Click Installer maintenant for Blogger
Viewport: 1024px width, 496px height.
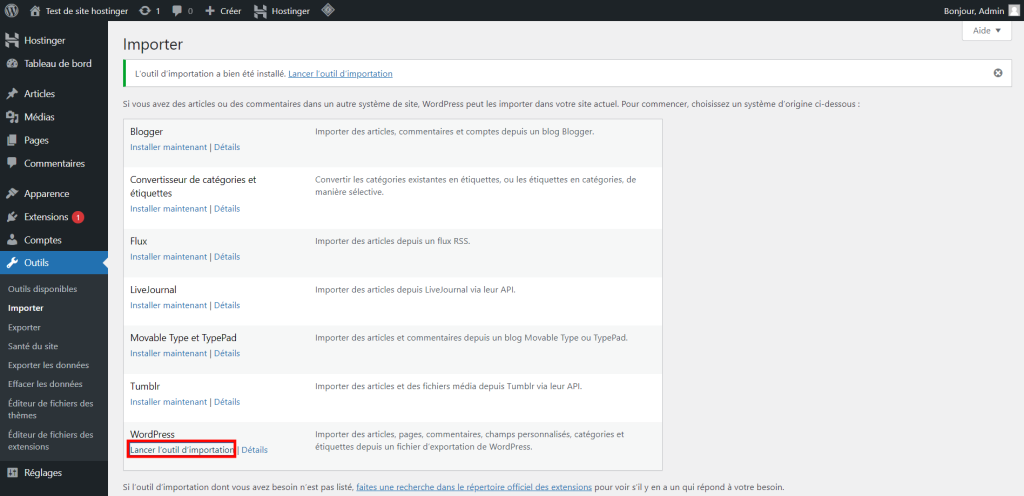[x=168, y=148]
